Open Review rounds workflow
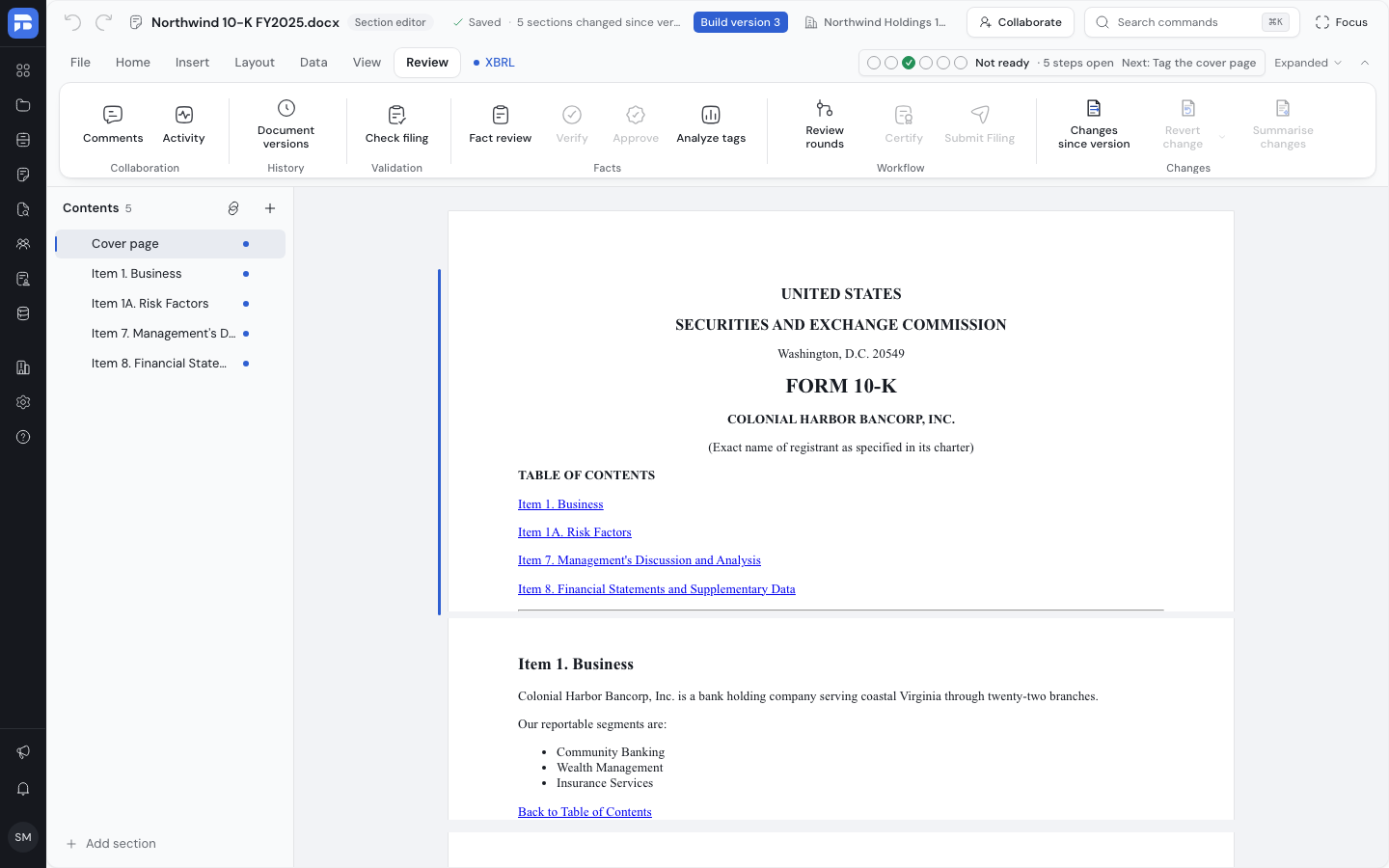 pos(825,125)
